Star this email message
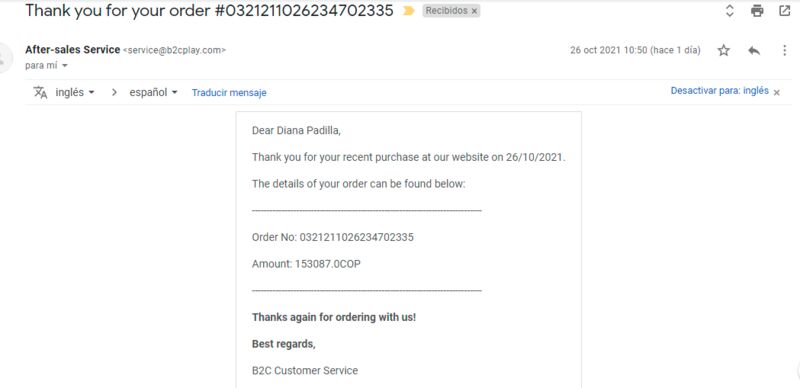Viewport: 800px width, 388px height. (x=723, y=50)
